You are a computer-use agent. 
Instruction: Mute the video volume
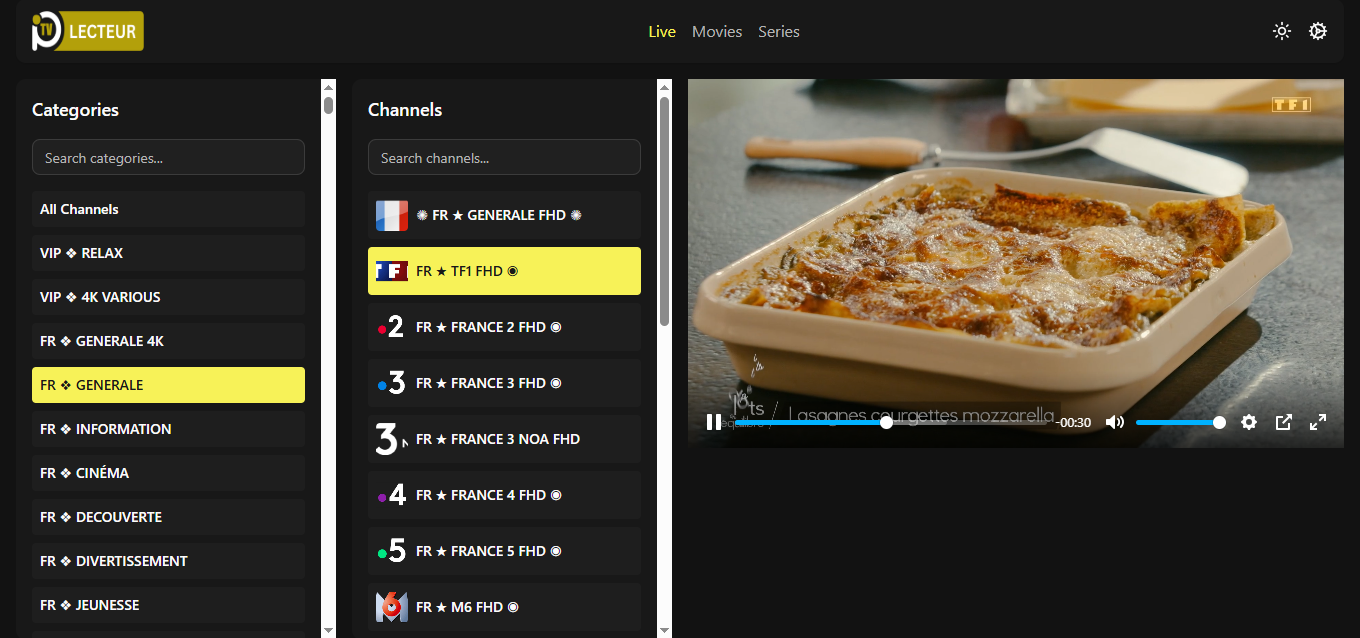point(1114,422)
